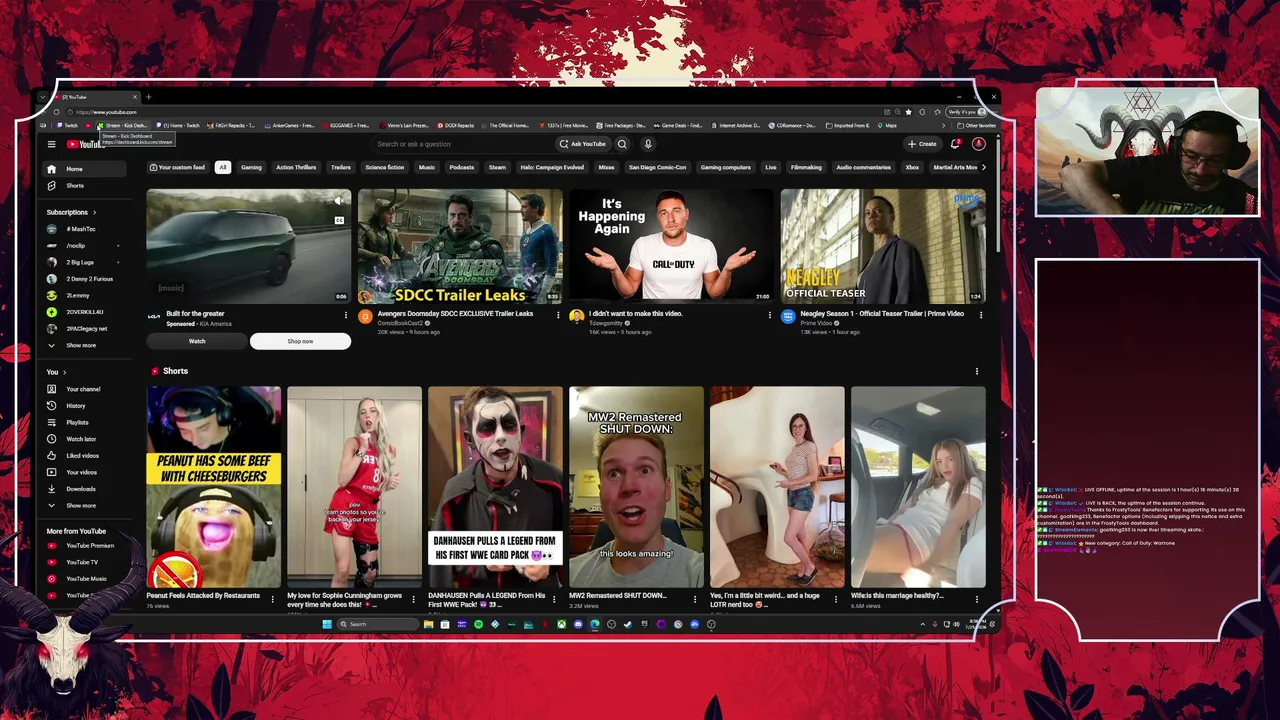Open the notifications bell

956,144
